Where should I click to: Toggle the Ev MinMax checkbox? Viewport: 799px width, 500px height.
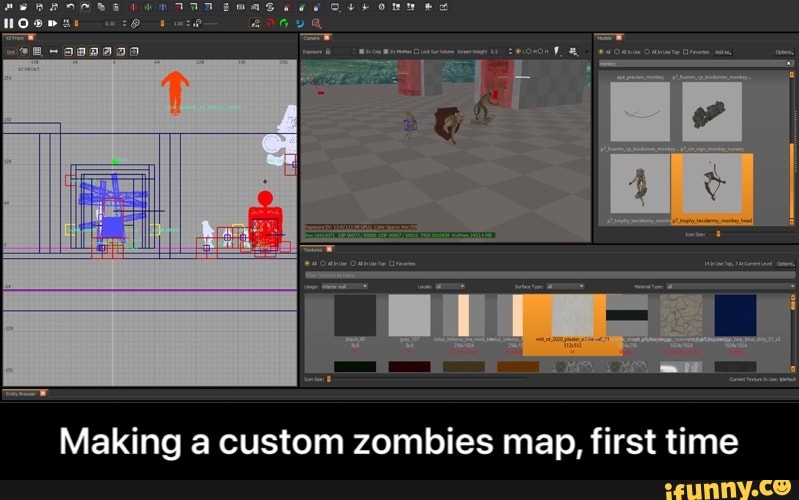[x=386, y=51]
